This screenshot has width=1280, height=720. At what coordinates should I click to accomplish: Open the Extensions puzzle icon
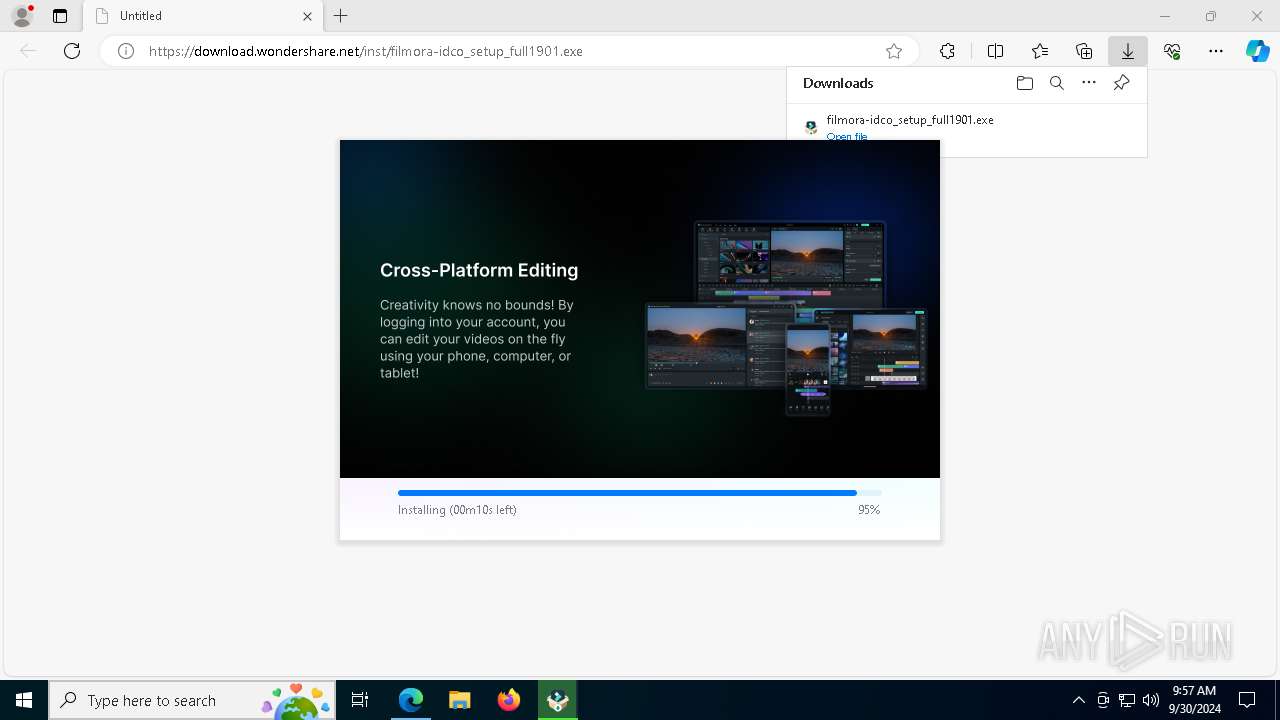click(x=947, y=51)
